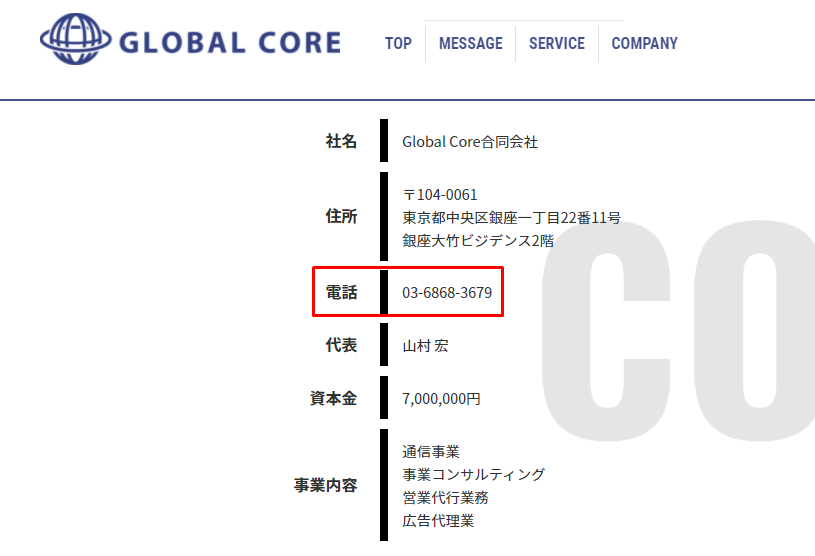This screenshot has height=556, width=815.
Task: Click the building name 銀座大竹ビジデンス2階
Action: click(478, 240)
